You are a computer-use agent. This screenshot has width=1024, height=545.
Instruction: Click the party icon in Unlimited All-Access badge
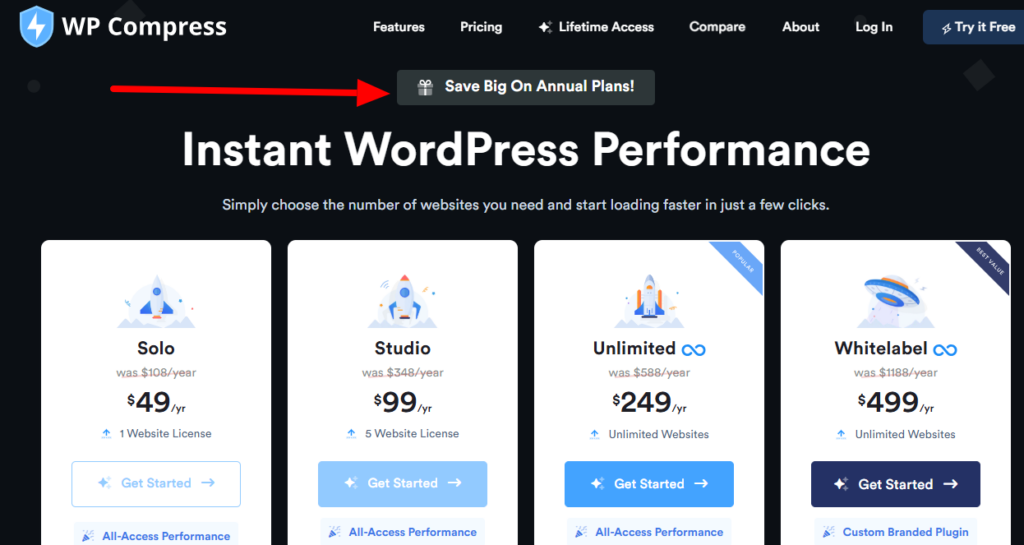coord(581,533)
